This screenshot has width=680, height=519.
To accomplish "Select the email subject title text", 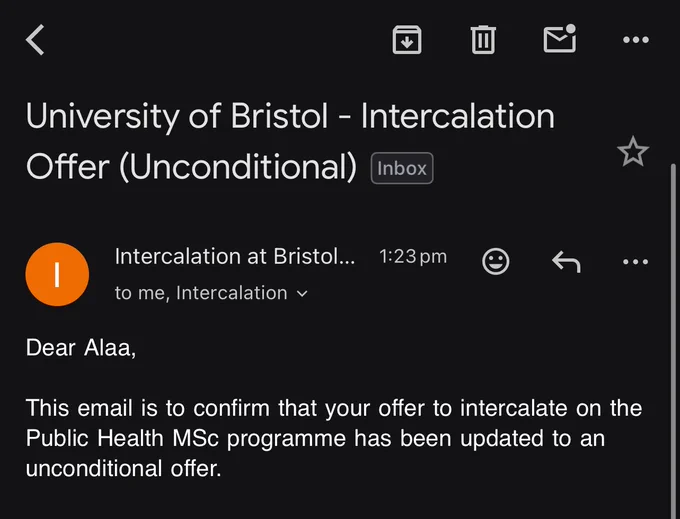I will click(290, 141).
